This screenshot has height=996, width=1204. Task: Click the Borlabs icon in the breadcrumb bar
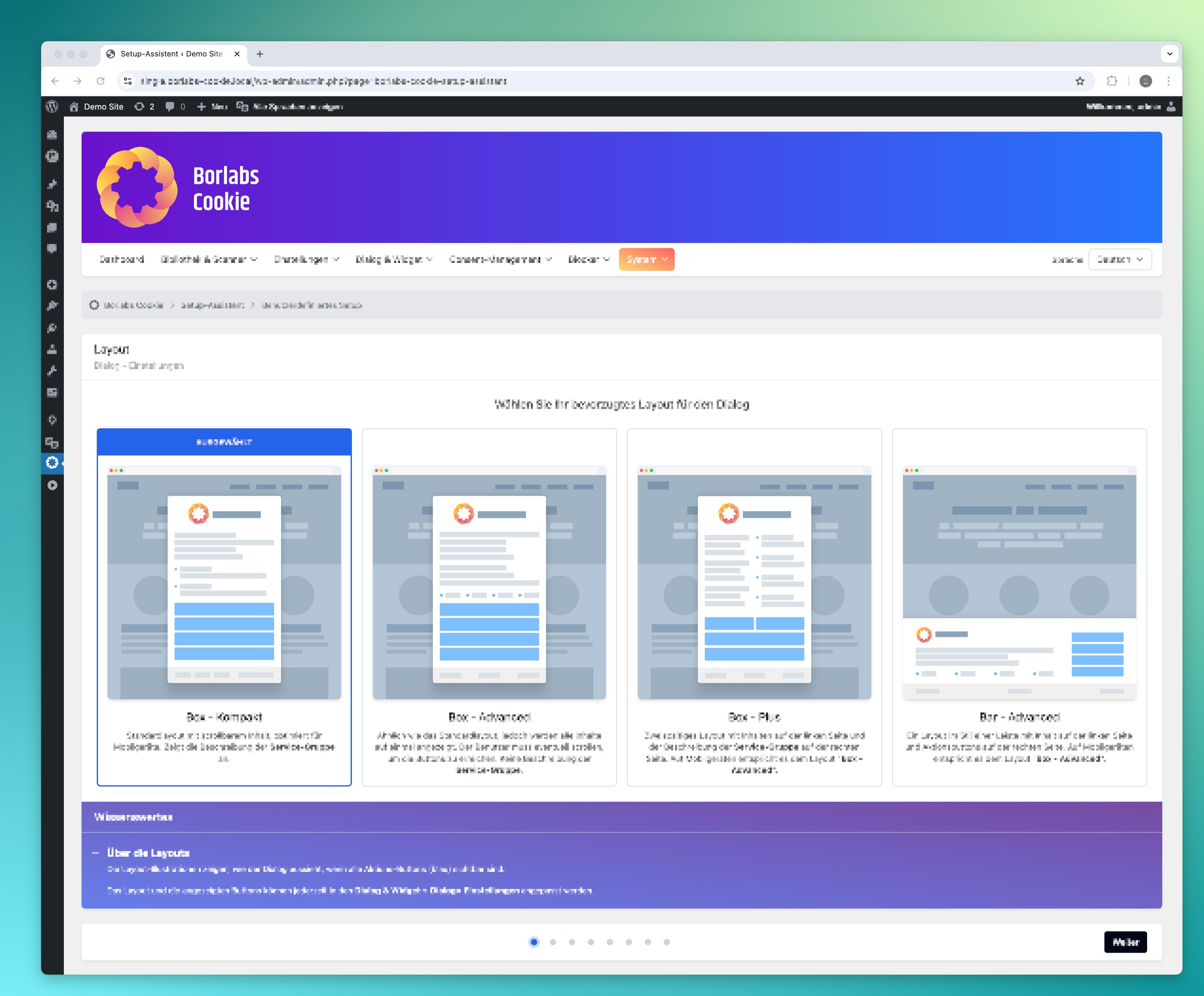pos(94,305)
